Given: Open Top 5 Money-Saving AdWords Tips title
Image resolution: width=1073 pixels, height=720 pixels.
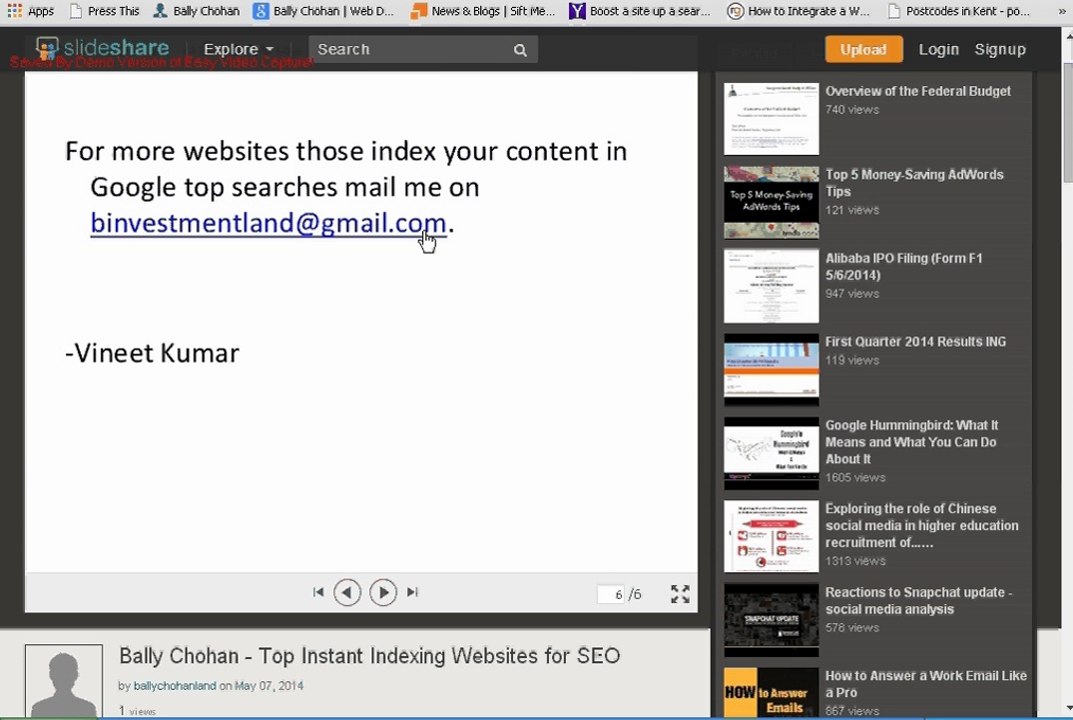Looking at the screenshot, I should tap(914, 183).
